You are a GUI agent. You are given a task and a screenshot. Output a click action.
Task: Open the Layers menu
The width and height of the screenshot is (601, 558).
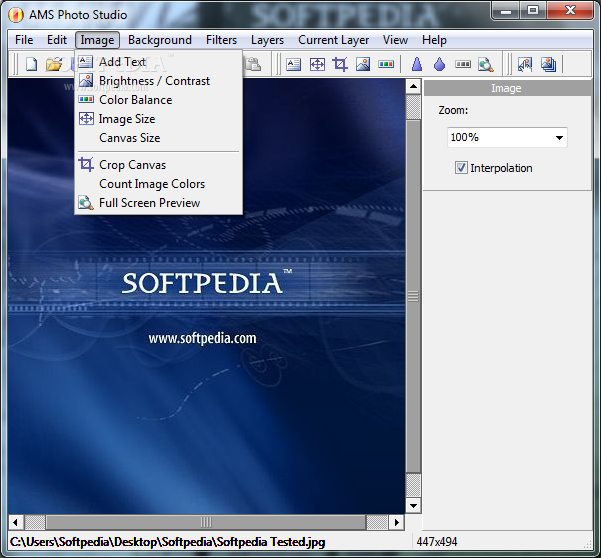(x=268, y=40)
